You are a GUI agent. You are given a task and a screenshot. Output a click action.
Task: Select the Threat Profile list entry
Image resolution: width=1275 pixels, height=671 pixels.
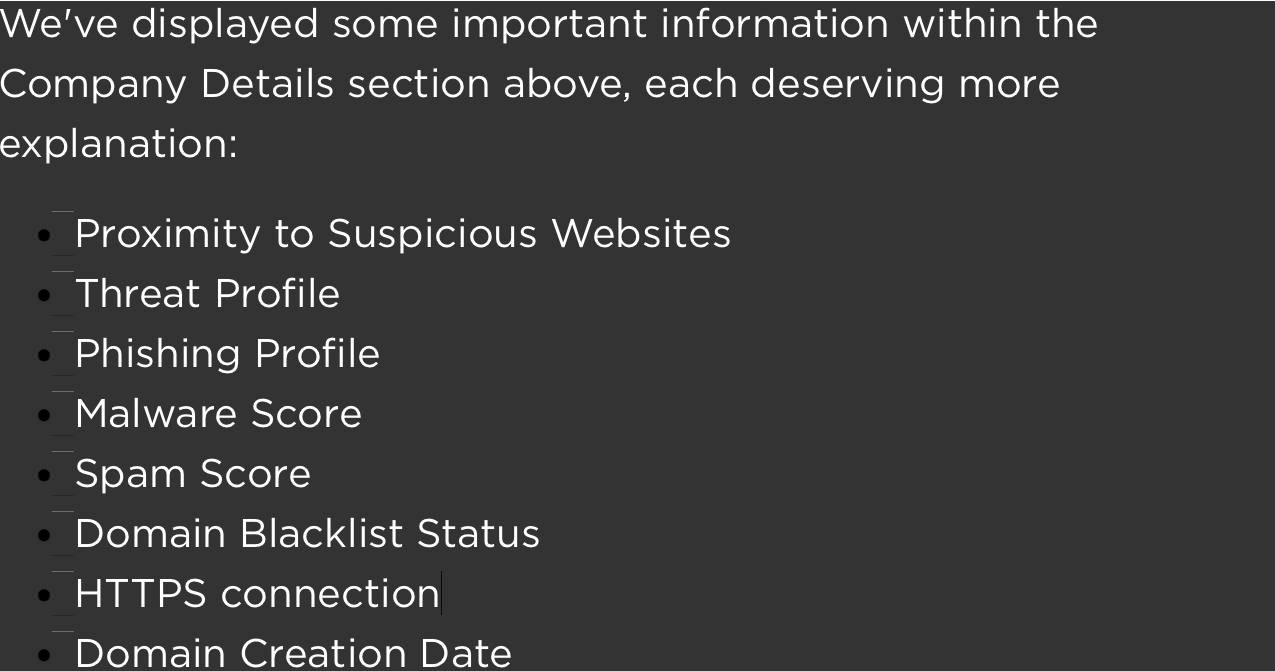click(x=208, y=294)
